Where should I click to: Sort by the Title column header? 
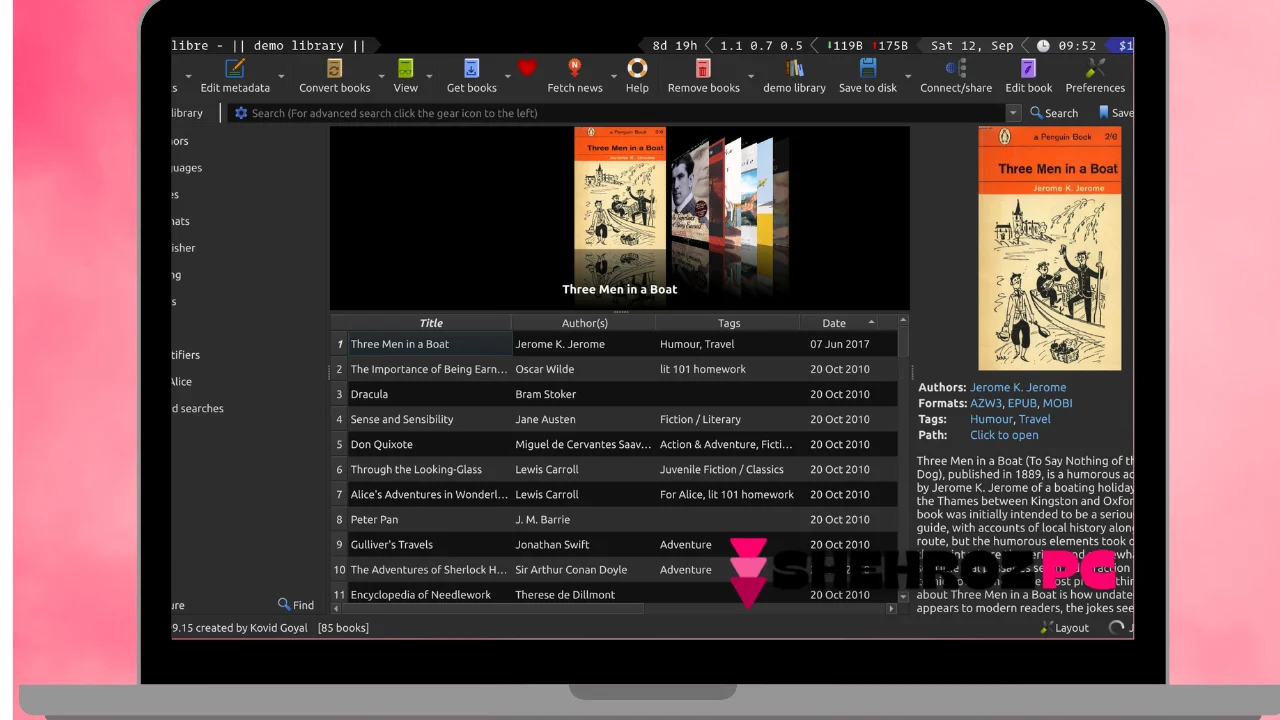click(431, 323)
